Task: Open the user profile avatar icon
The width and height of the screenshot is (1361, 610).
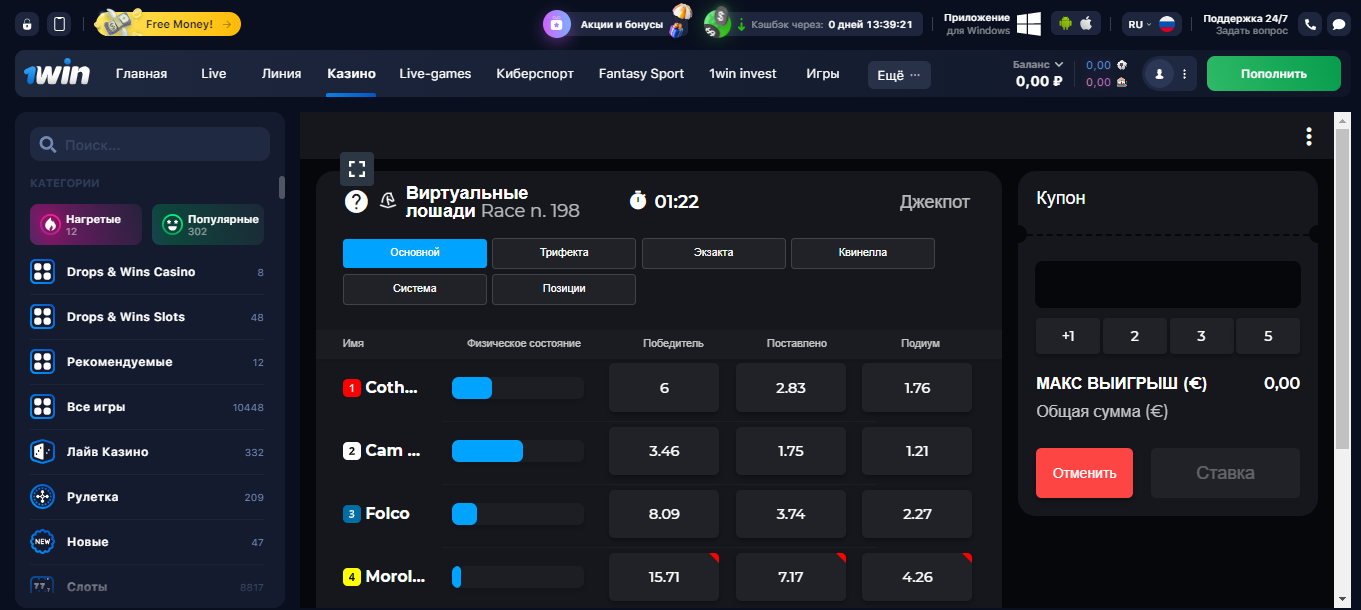Action: click(1159, 74)
